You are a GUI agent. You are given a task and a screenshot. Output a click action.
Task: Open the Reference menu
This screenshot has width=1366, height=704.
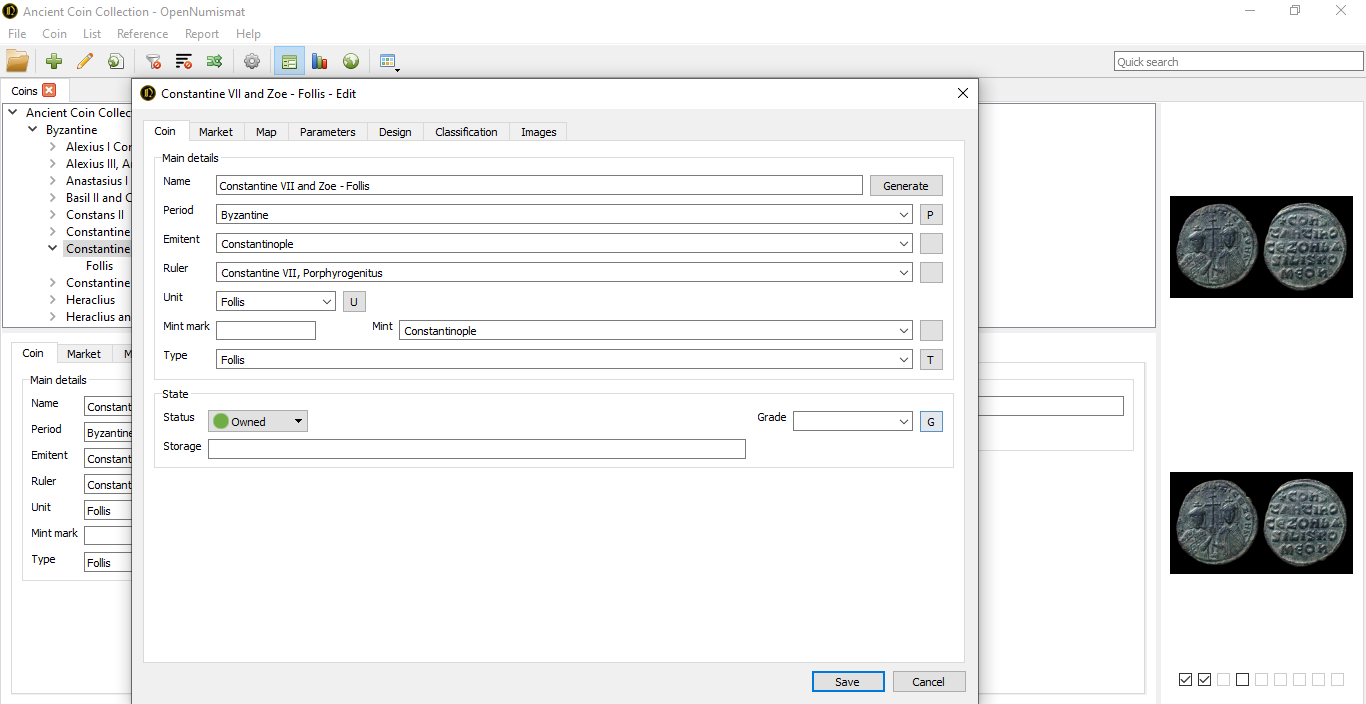coord(143,34)
